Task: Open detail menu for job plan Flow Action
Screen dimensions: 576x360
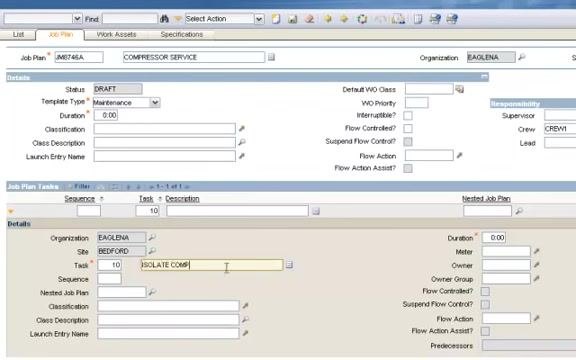Action: click(x=459, y=156)
